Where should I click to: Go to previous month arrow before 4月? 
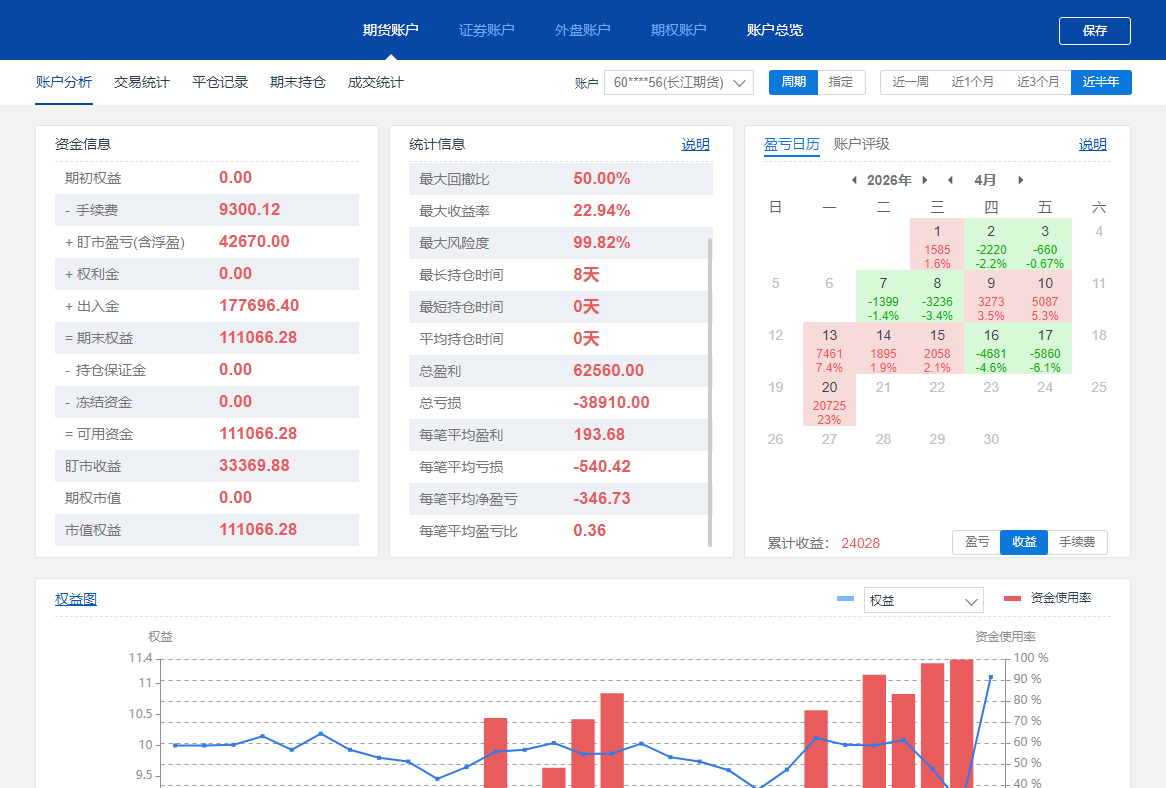(x=950, y=180)
